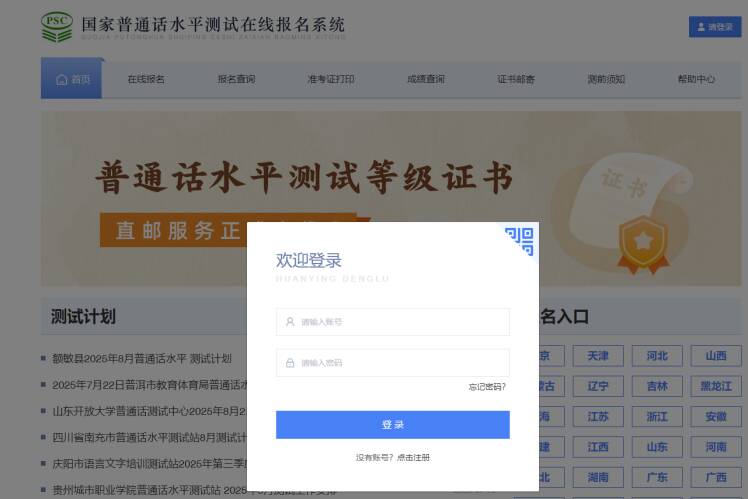Open the 在线报名 menu item
The image size is (748, 499).
click(146, 79)
